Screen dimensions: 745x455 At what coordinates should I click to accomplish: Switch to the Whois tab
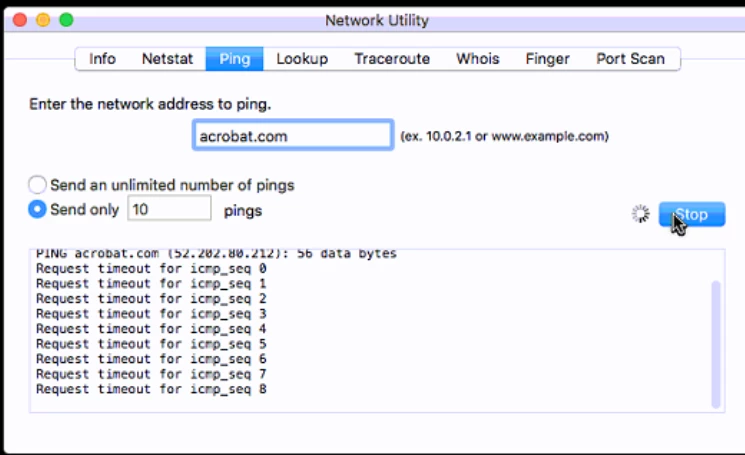(x=478, y=59)
